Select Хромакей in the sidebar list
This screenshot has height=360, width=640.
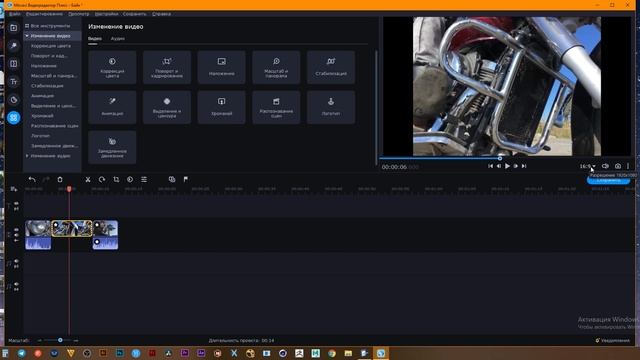point(42,116)
